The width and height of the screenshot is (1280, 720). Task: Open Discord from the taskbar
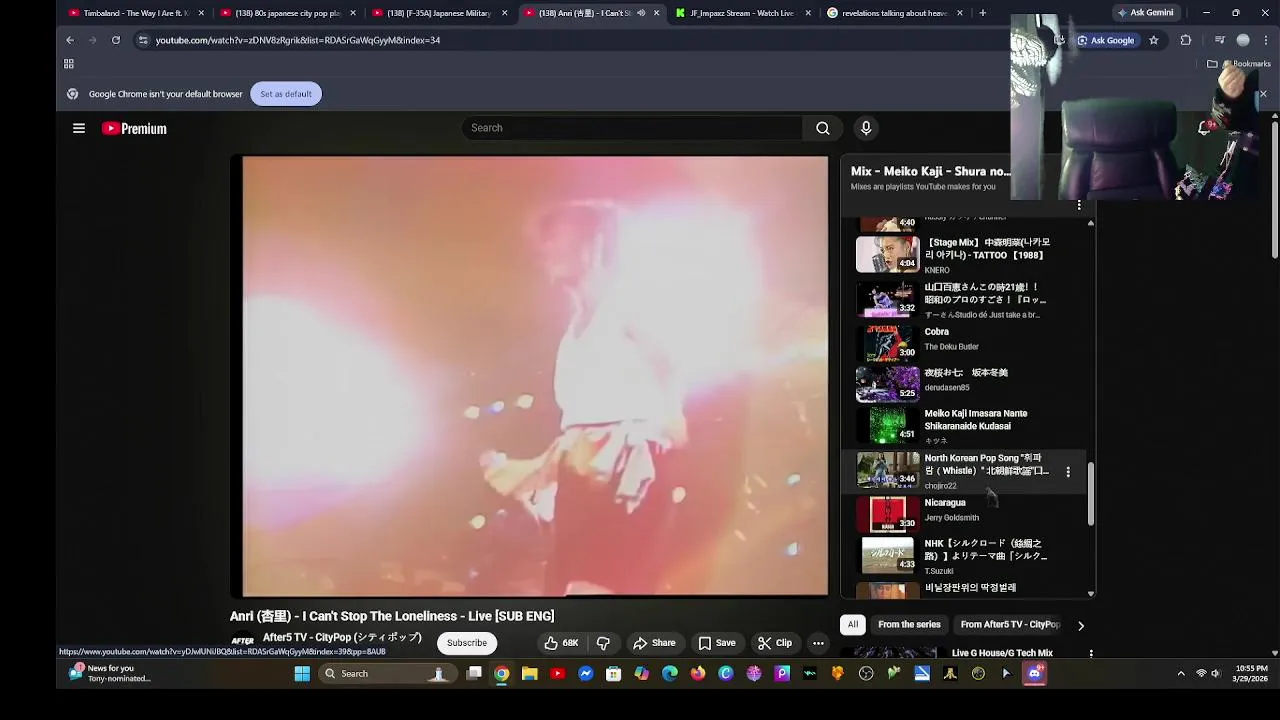tap(1034, 674)
